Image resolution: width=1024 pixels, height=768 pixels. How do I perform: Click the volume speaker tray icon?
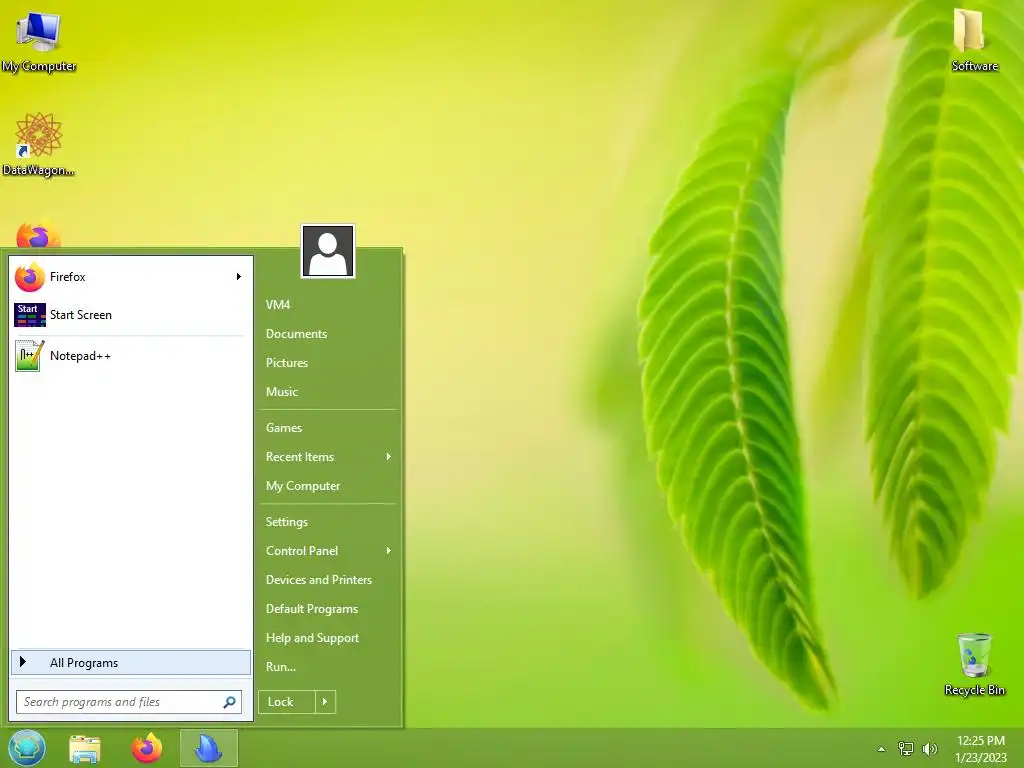pyautogui.click(x=930, y=749)
